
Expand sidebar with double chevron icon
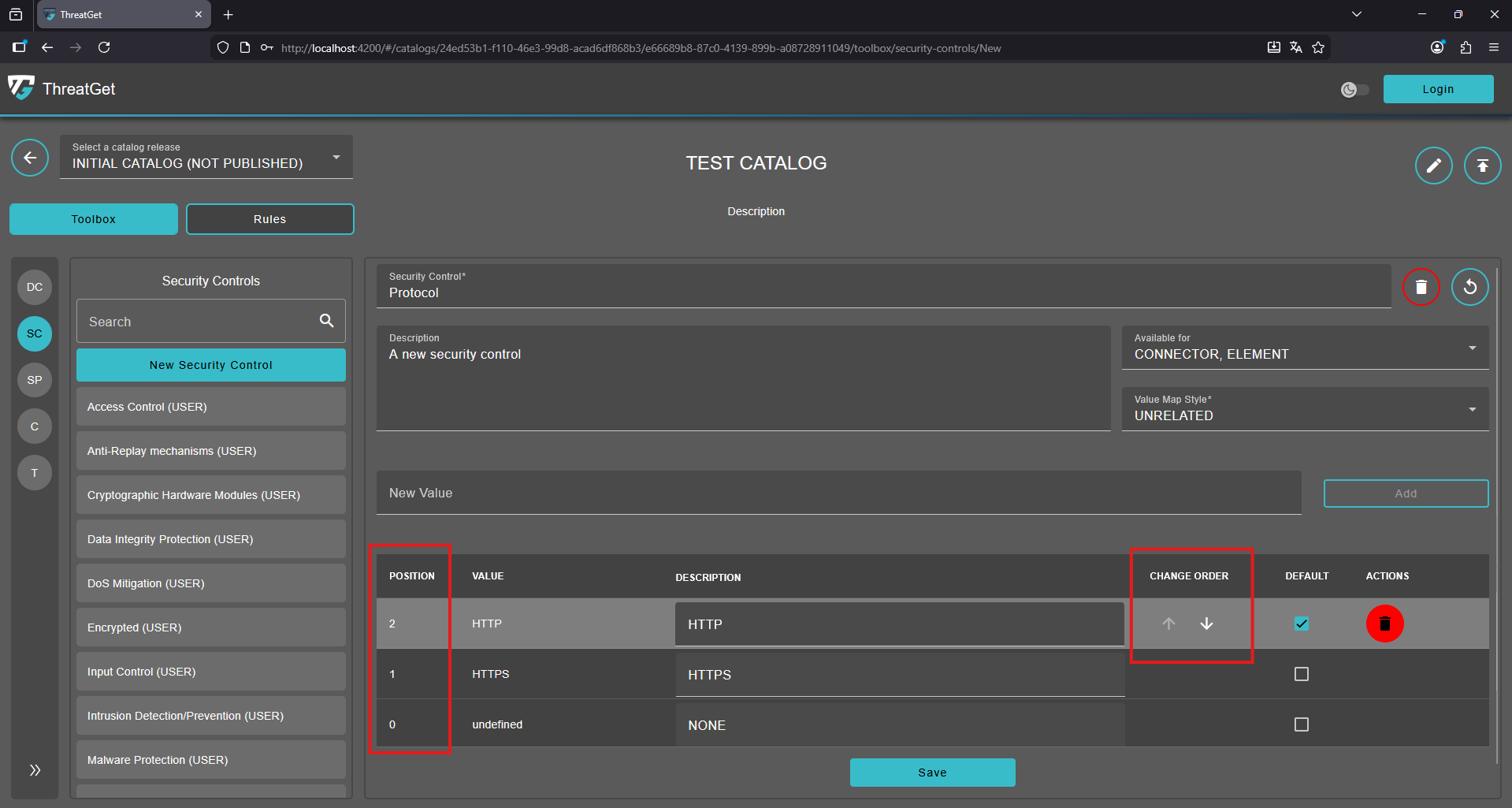point(35,770)
